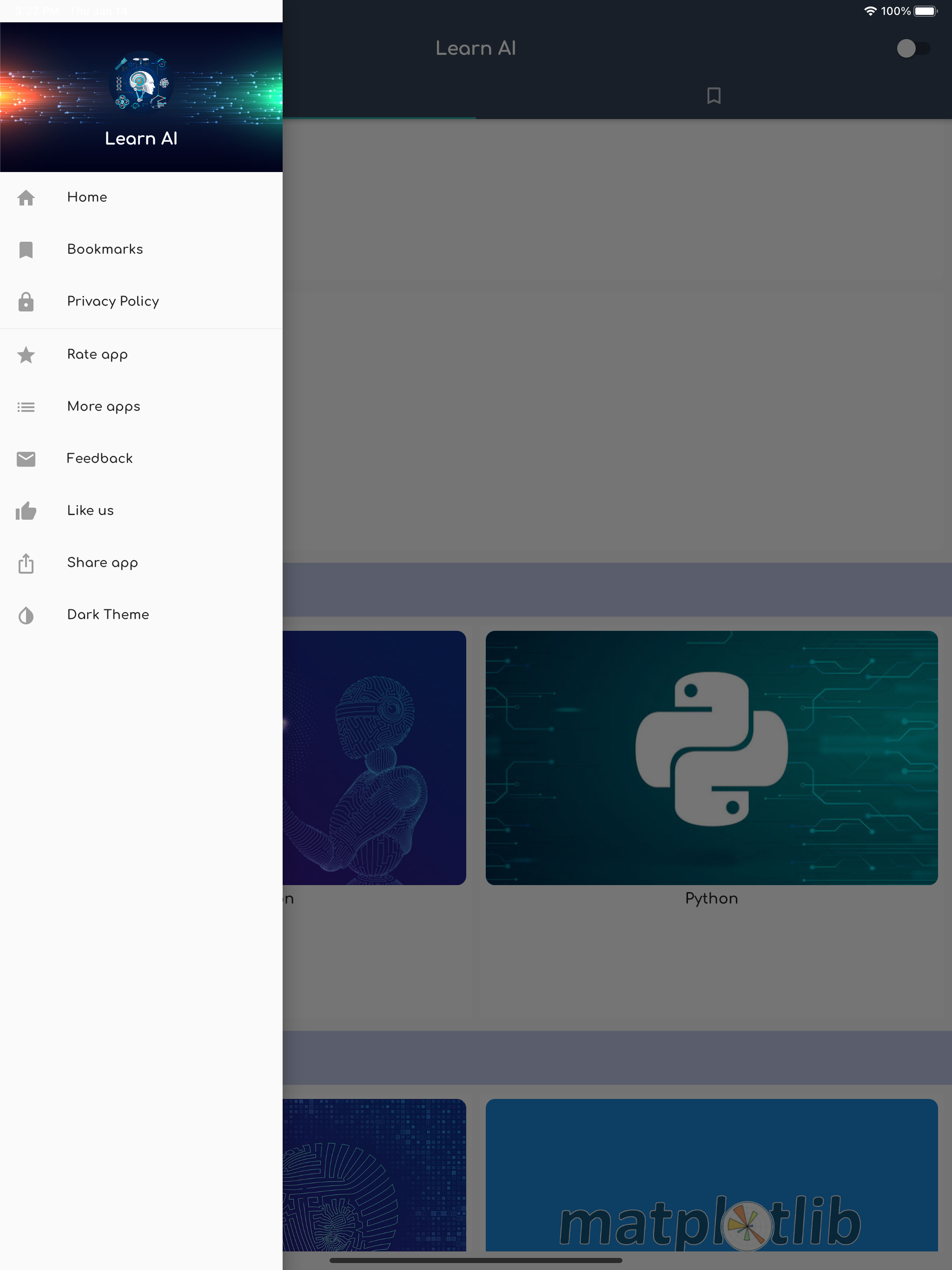Click the Rate app star icon
Screen dimensions: 952x1270
[x=26, y=355]
